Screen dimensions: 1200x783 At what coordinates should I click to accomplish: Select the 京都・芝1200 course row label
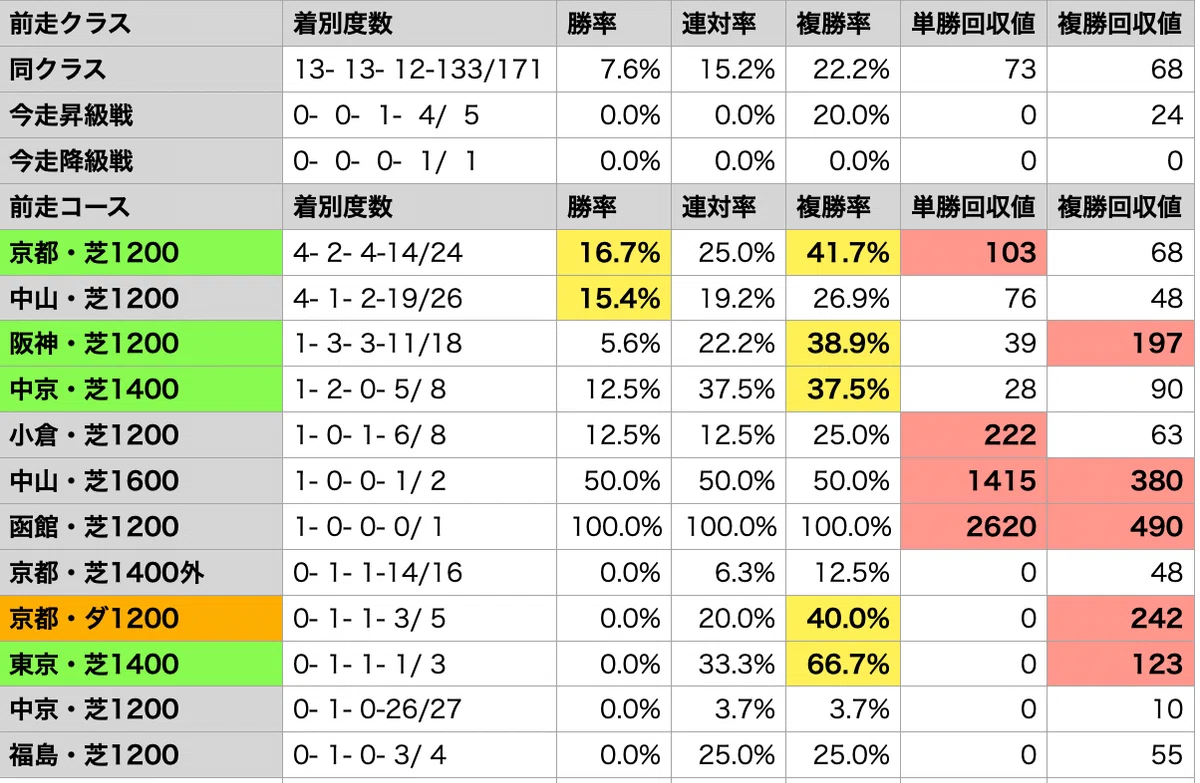pyautogui.click(x=141, y=252)
